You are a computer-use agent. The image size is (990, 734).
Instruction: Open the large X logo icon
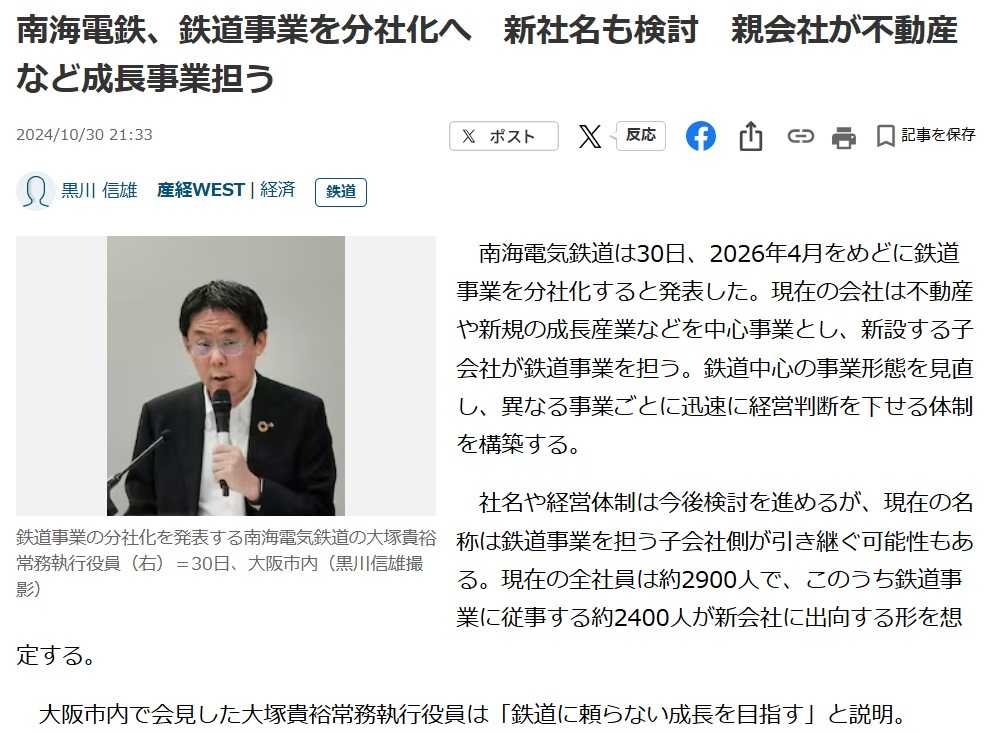pos(590,136)
